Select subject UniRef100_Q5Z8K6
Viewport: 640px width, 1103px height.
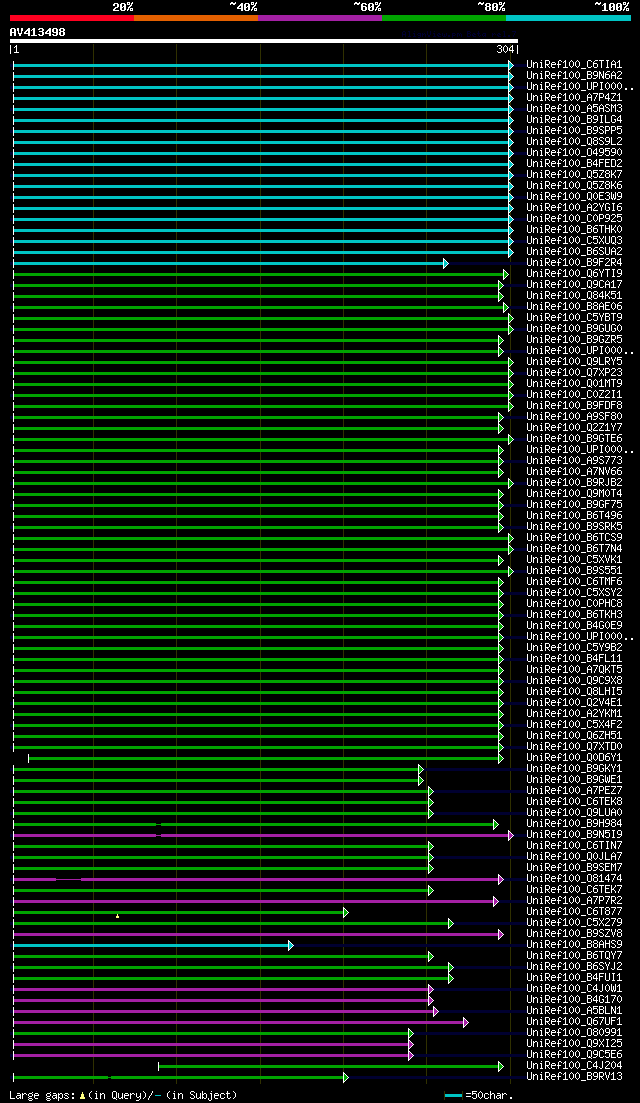(574, 186)
